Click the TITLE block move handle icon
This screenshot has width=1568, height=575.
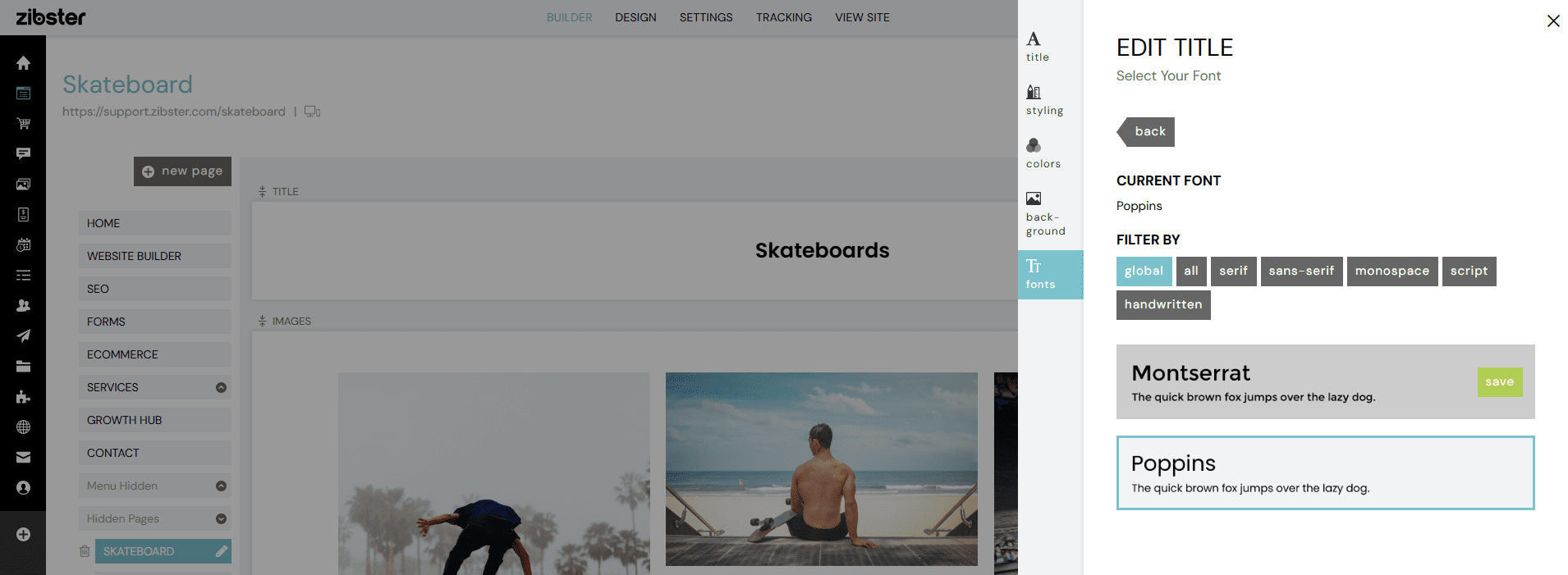[x=262, y=191]
